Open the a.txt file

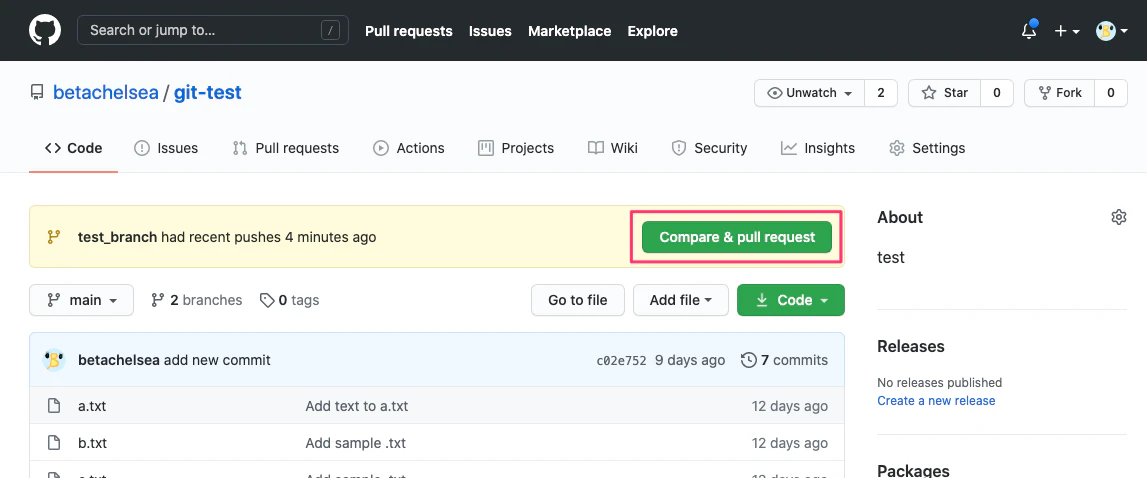tap(92, 406)
